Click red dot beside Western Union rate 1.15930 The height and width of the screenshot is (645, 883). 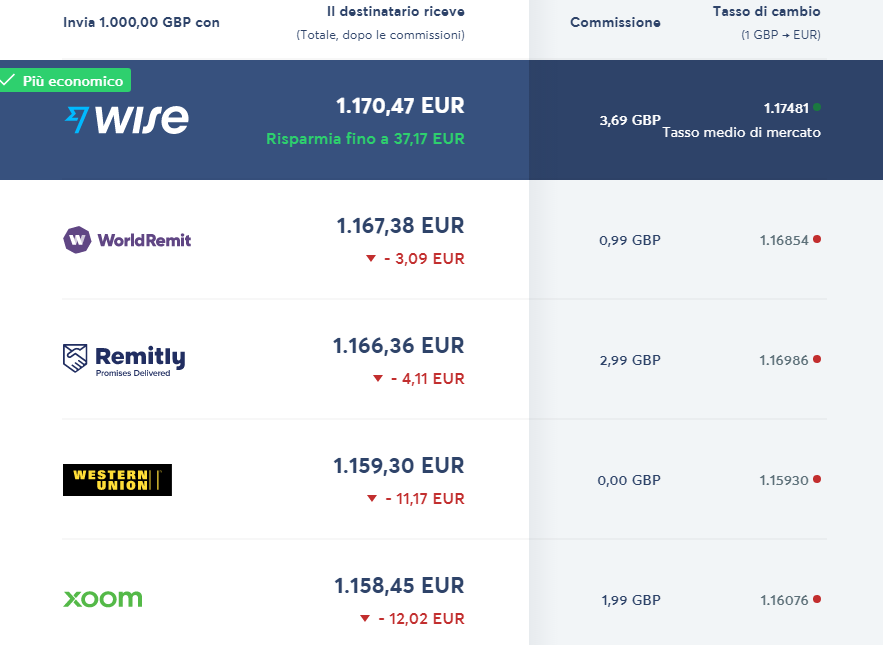point(817,479)
